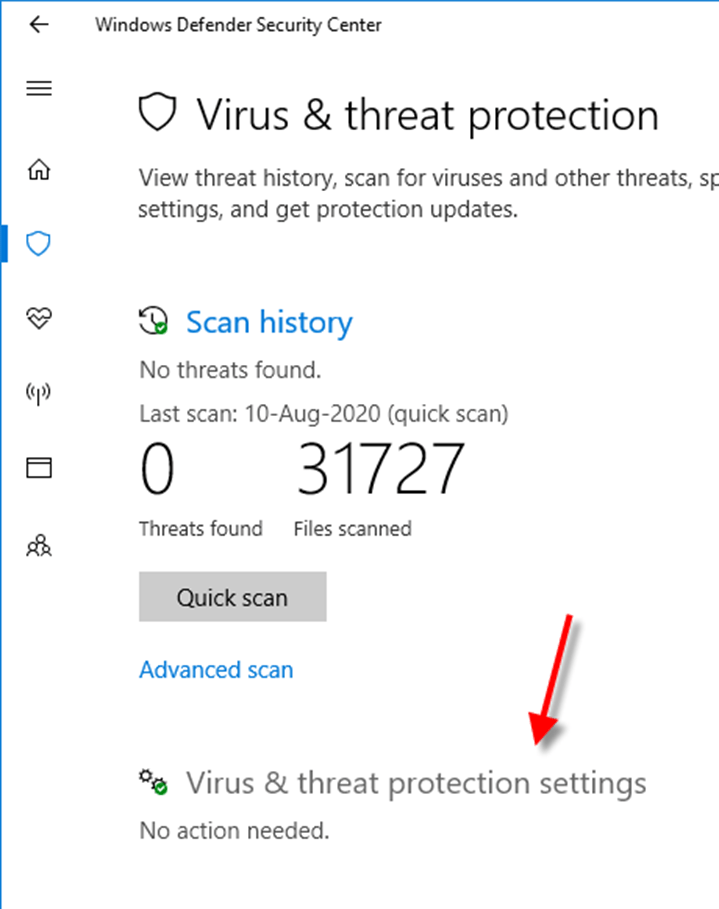Open Family options people icon
This screenshot has width=719, height=909.
pos(39,546)
